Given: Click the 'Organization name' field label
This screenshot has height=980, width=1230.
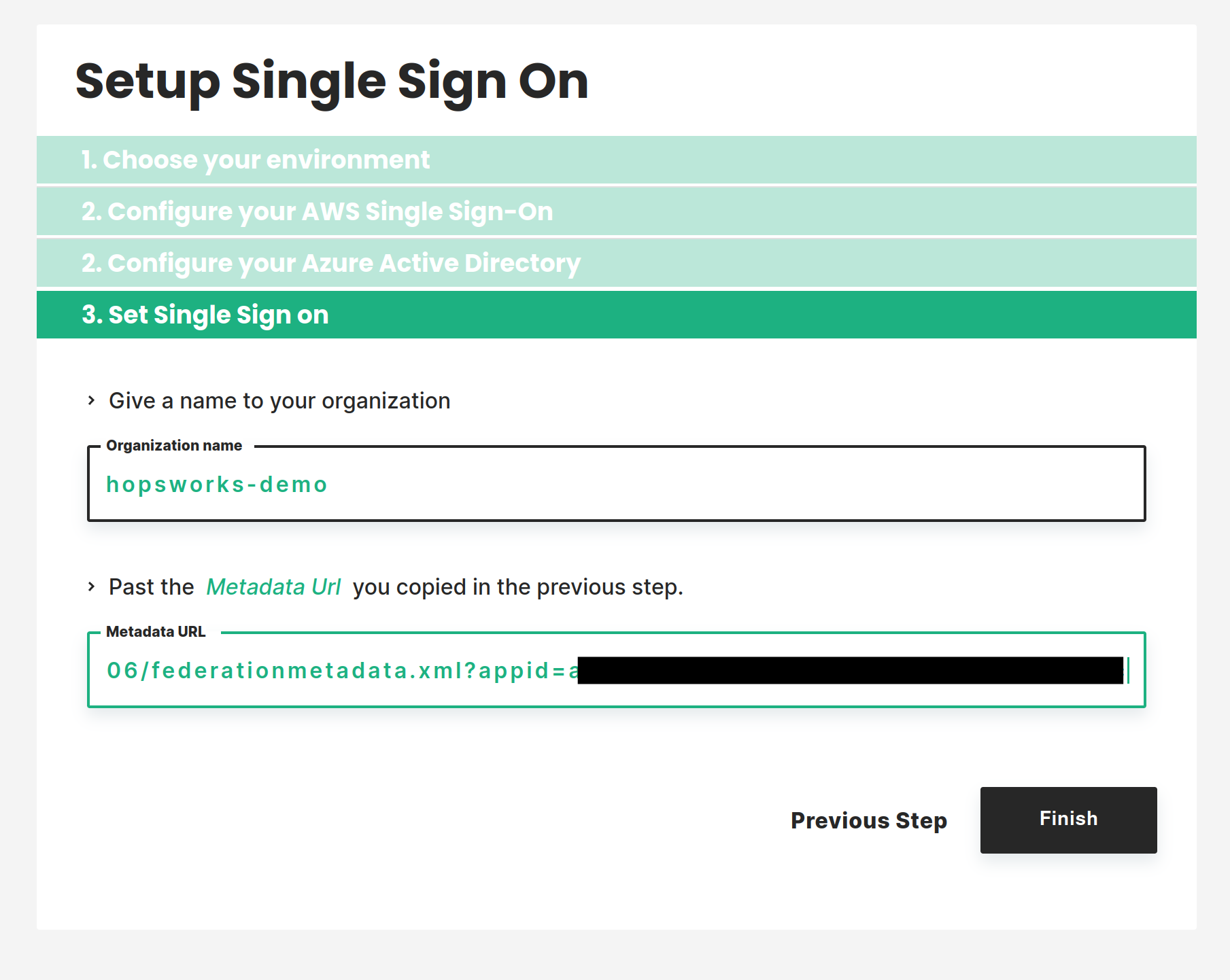Looking at the screenshot, I should point(174,445).
